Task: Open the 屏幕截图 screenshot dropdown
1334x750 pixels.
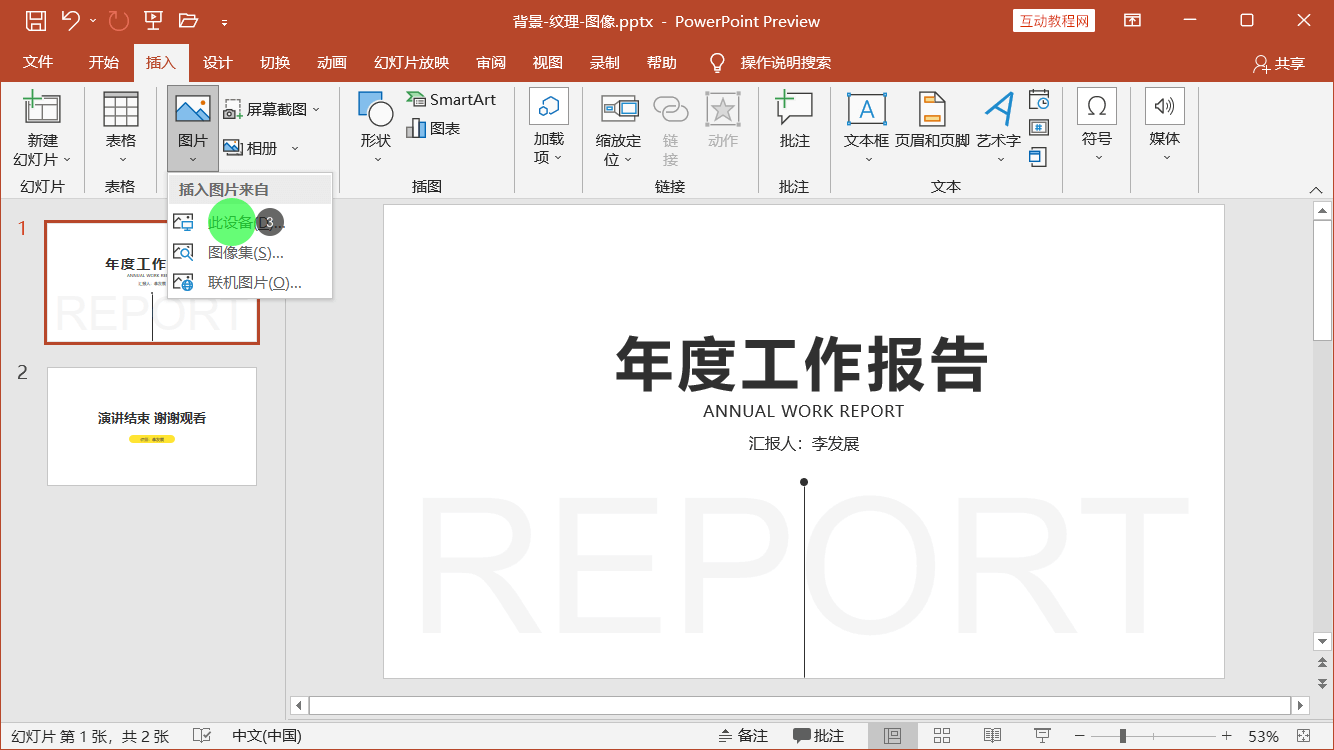Action: [x=271, y=109]
